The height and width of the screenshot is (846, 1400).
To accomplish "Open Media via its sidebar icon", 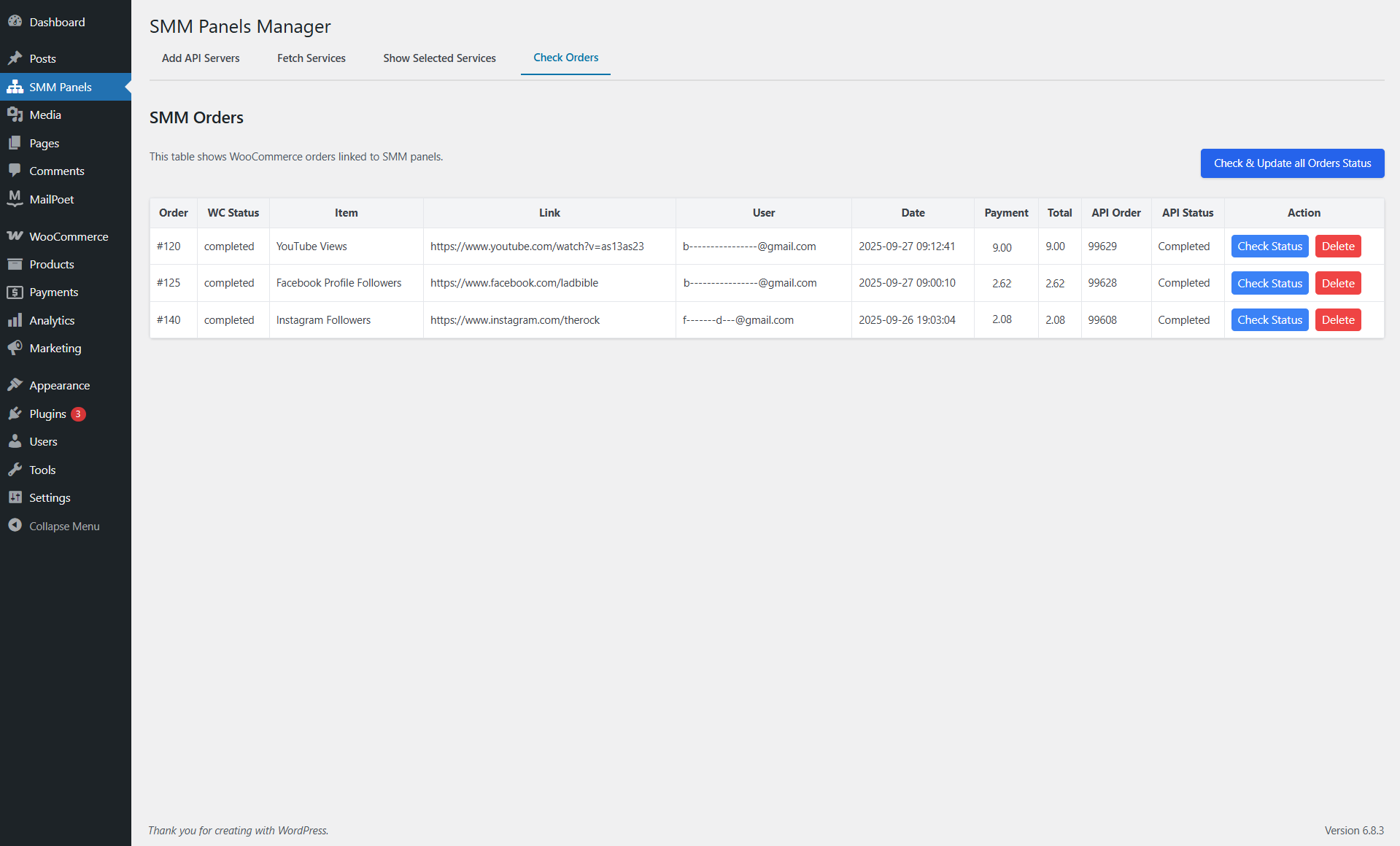I will point(15,115).
